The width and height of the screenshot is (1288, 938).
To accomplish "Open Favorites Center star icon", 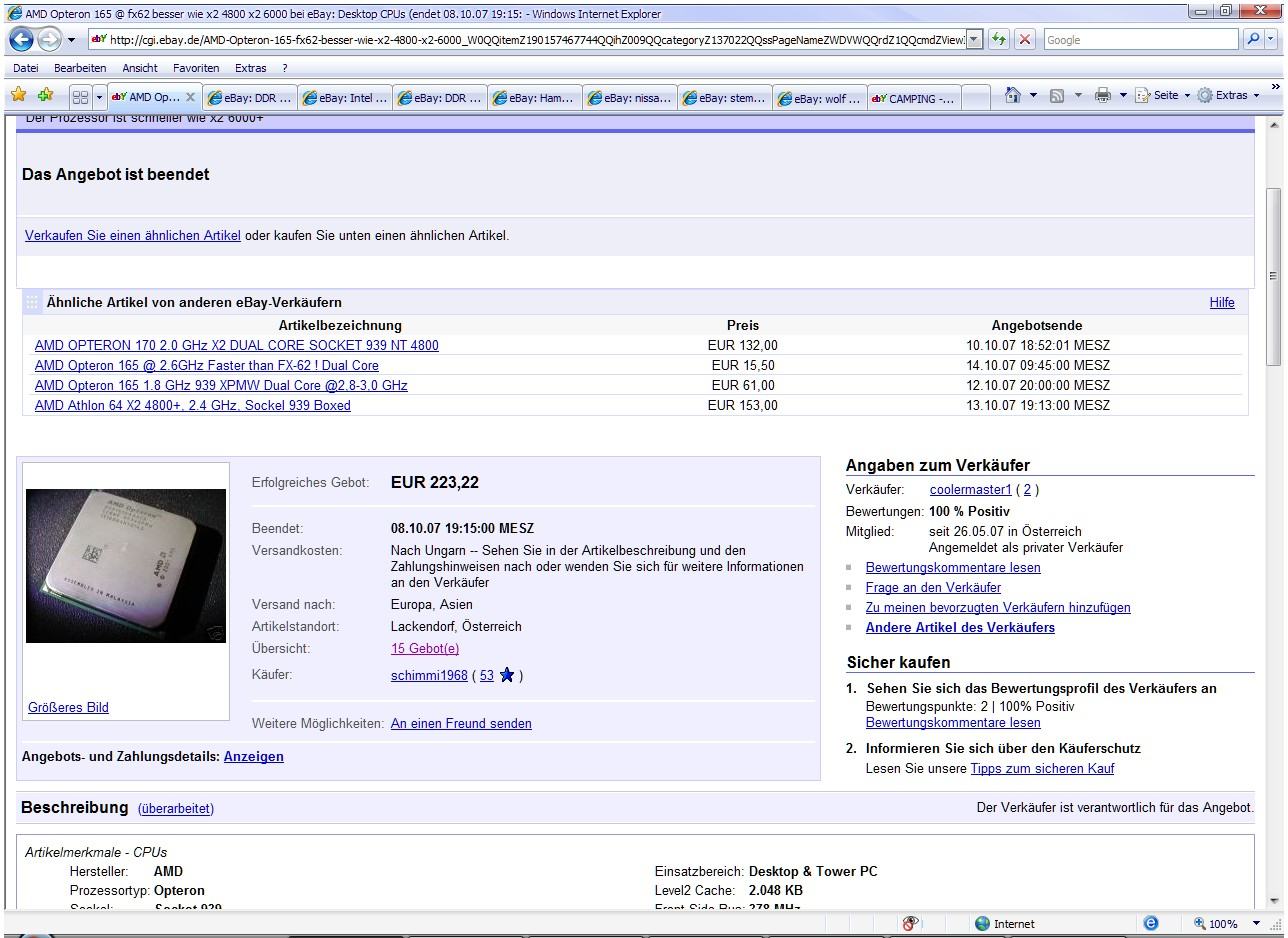I will [18, 95].
